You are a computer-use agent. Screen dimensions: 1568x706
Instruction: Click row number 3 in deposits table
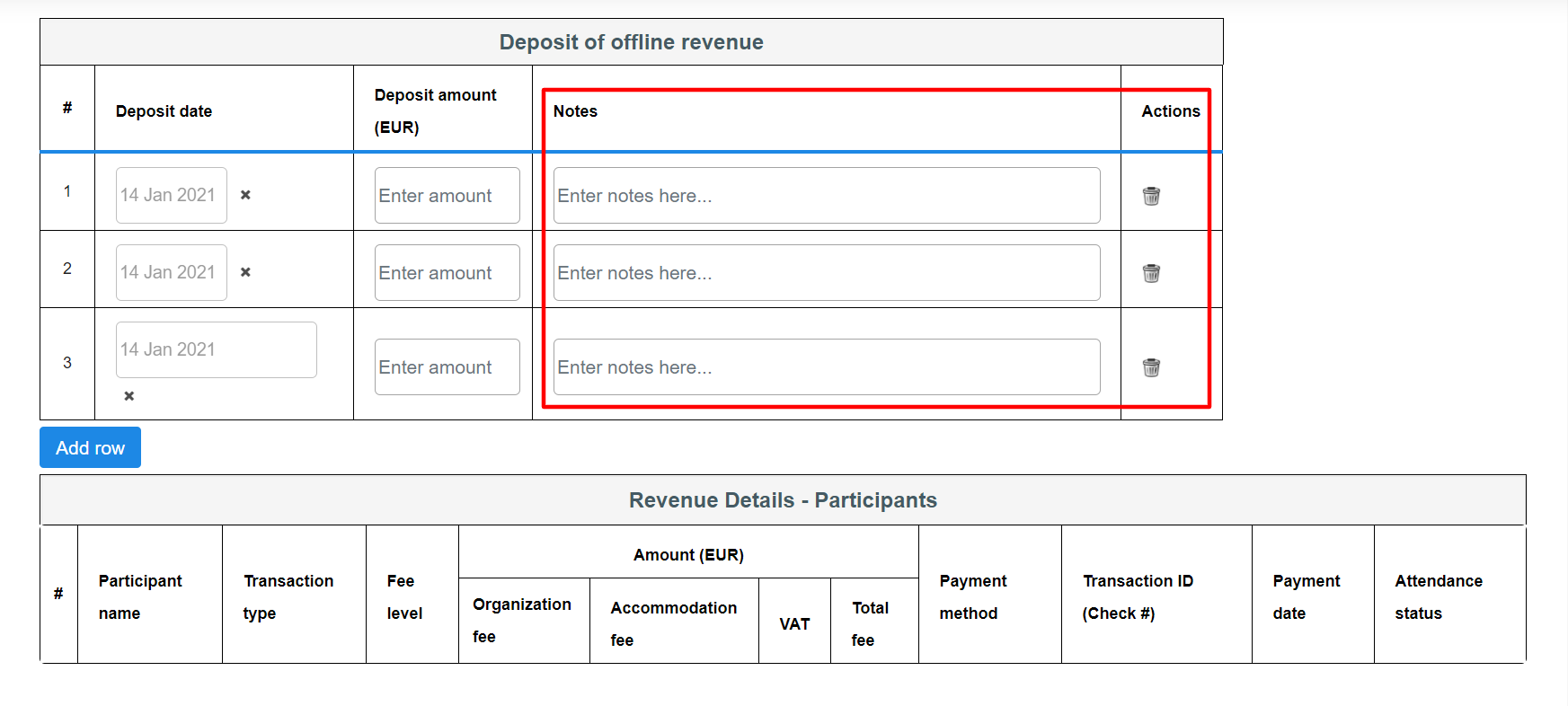(x=67, y=363)
